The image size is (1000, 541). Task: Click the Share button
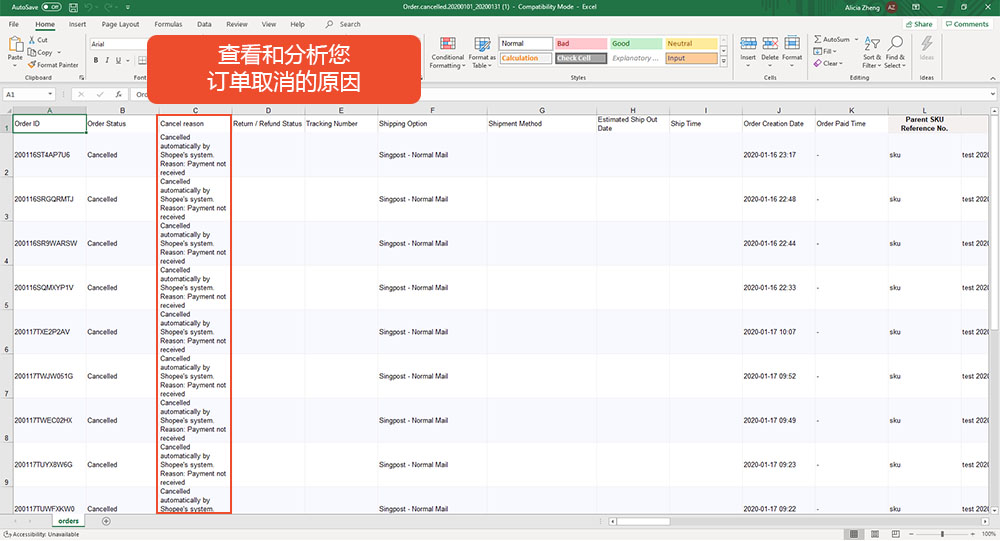click(x=919, y=24)
